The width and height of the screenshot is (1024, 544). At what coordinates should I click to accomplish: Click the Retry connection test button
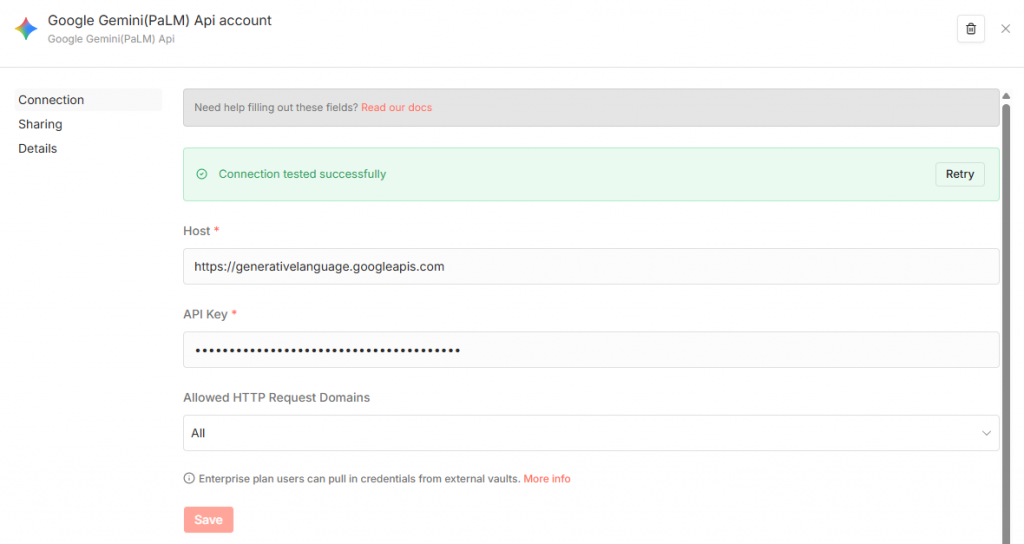pos(959,174)
